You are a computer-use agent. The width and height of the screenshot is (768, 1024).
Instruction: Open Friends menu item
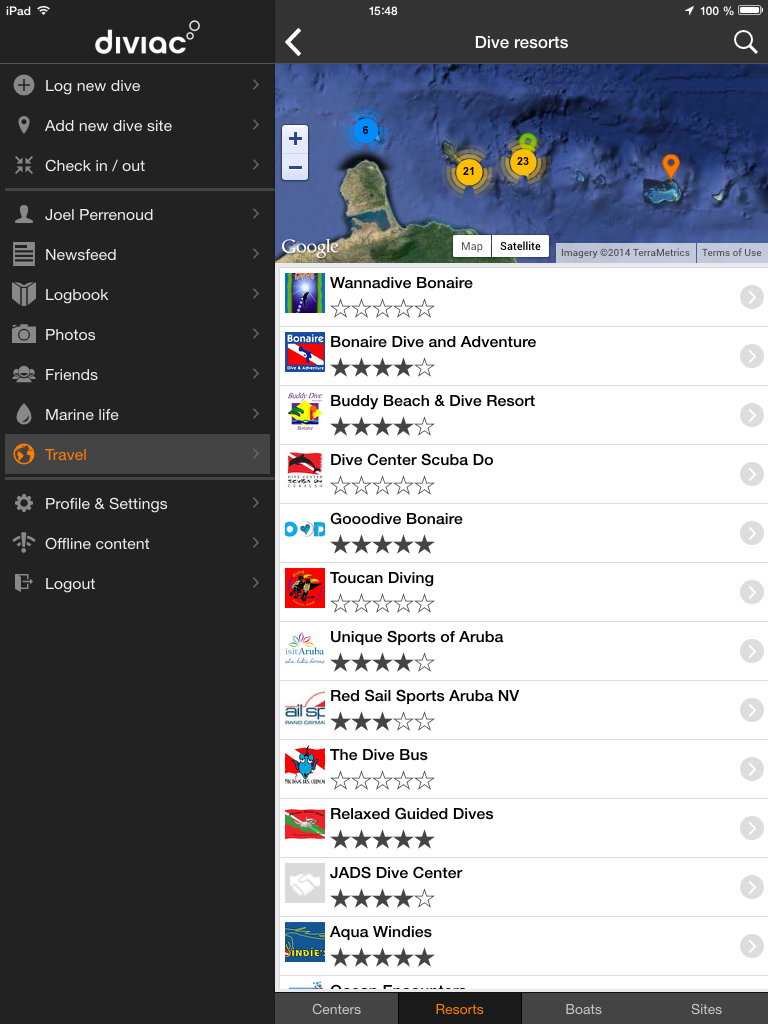pyautogui.click(x=137, y=374)
